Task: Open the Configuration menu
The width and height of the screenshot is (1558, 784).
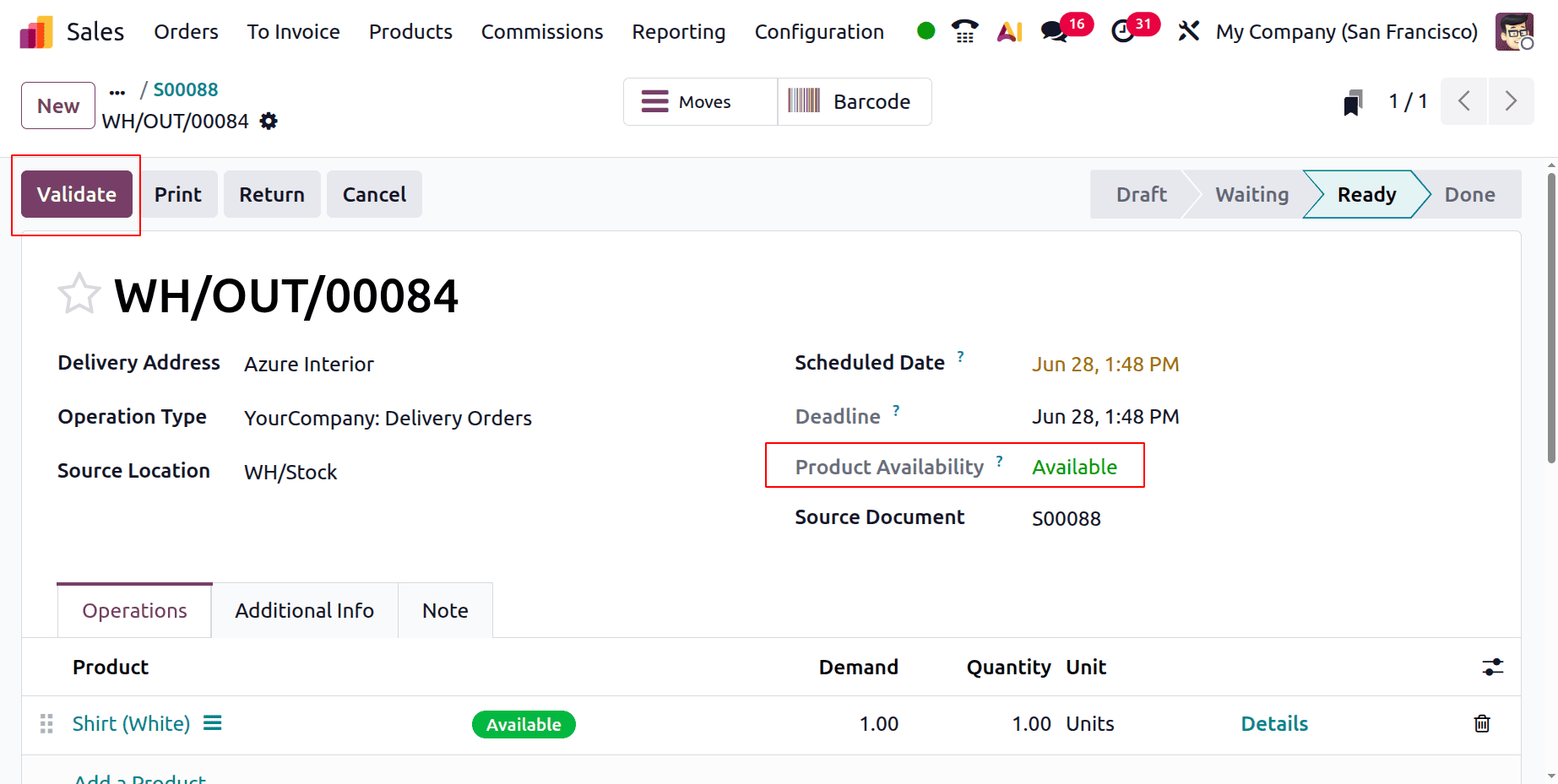Action: coord(819,32)
